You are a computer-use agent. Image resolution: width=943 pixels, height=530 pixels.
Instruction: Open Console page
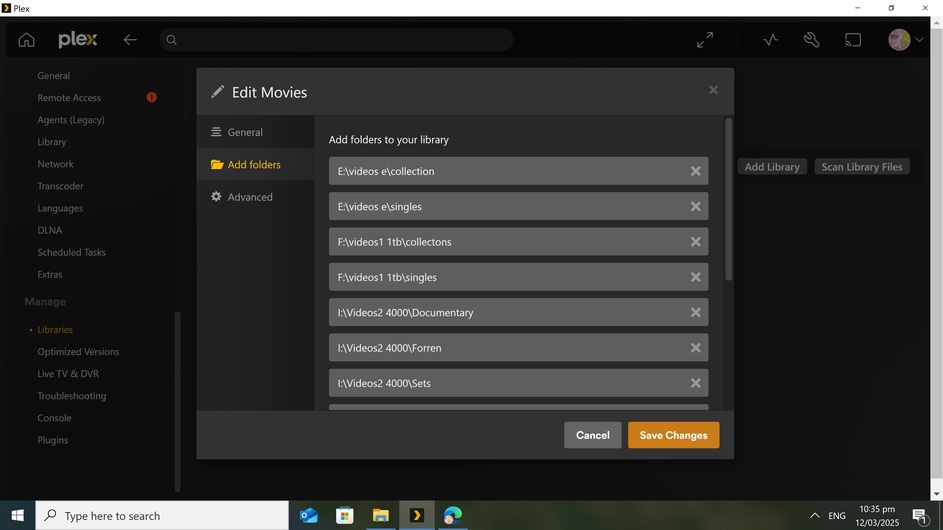pyautogui.click(x=54, y=418)
